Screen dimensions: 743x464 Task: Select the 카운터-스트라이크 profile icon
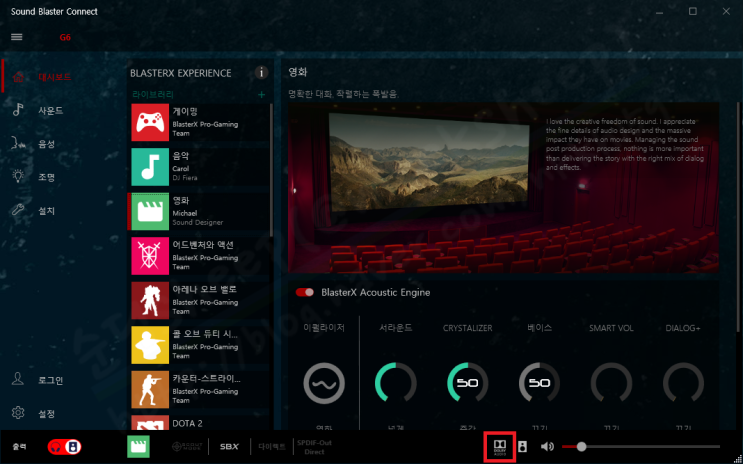click(x=150, y=390)
